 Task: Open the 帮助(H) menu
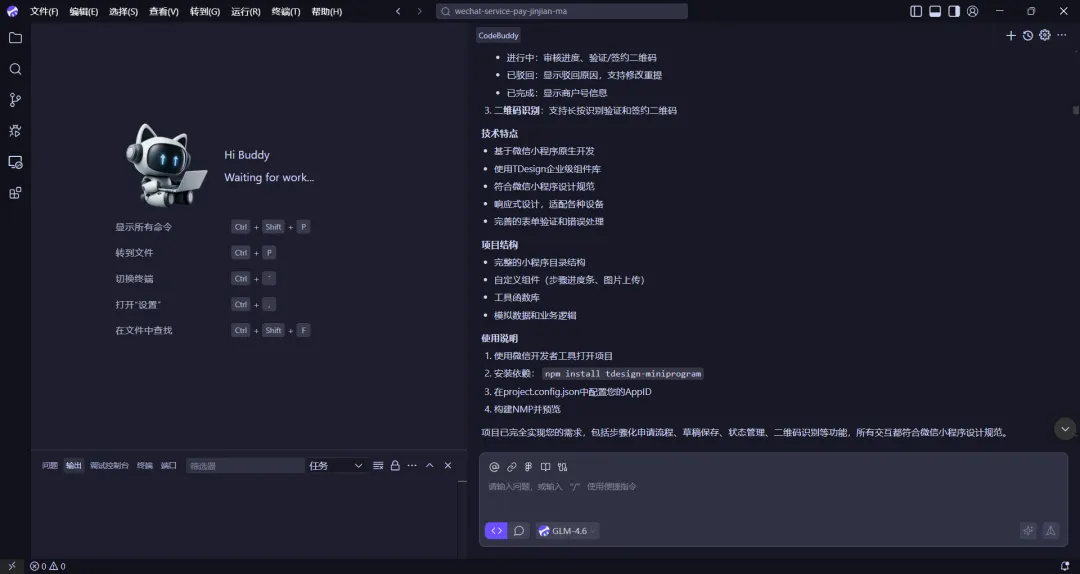(326, 11)
